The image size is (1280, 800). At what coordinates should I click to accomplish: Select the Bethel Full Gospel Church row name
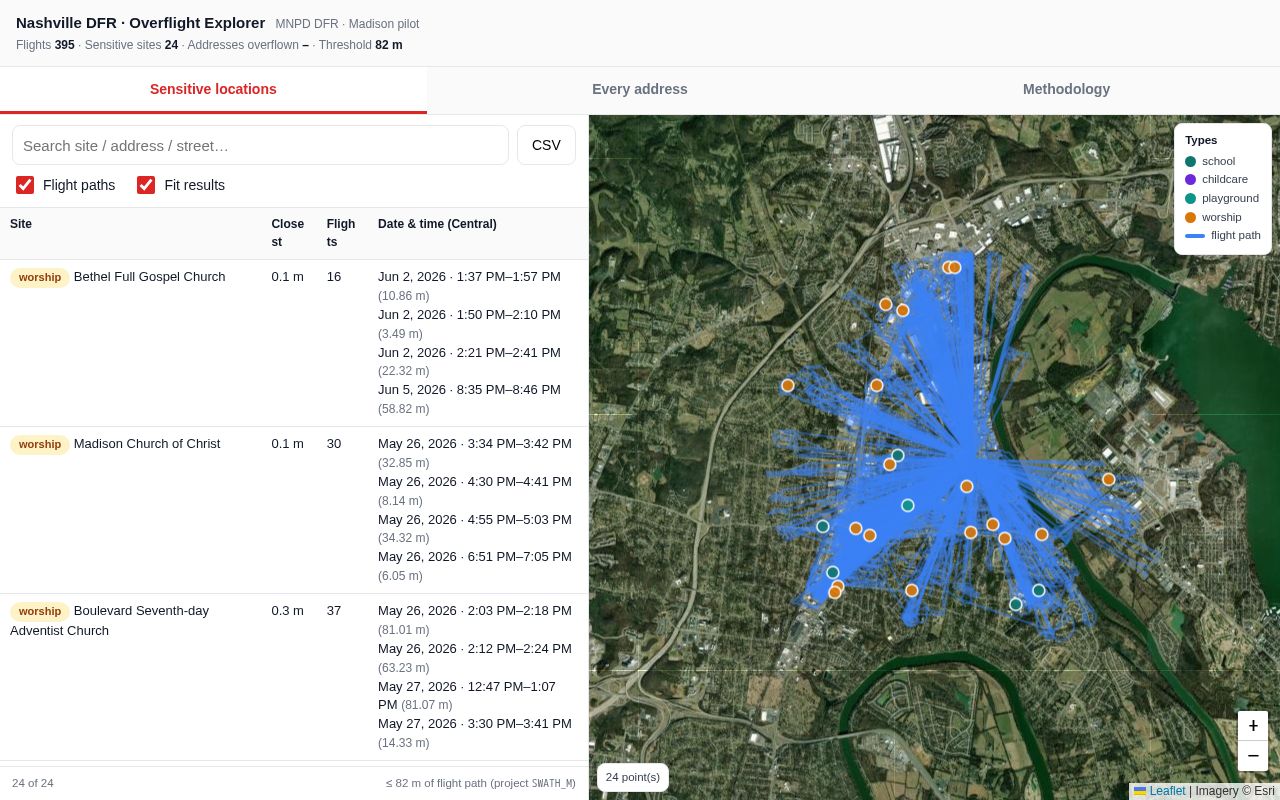[150, 277]
